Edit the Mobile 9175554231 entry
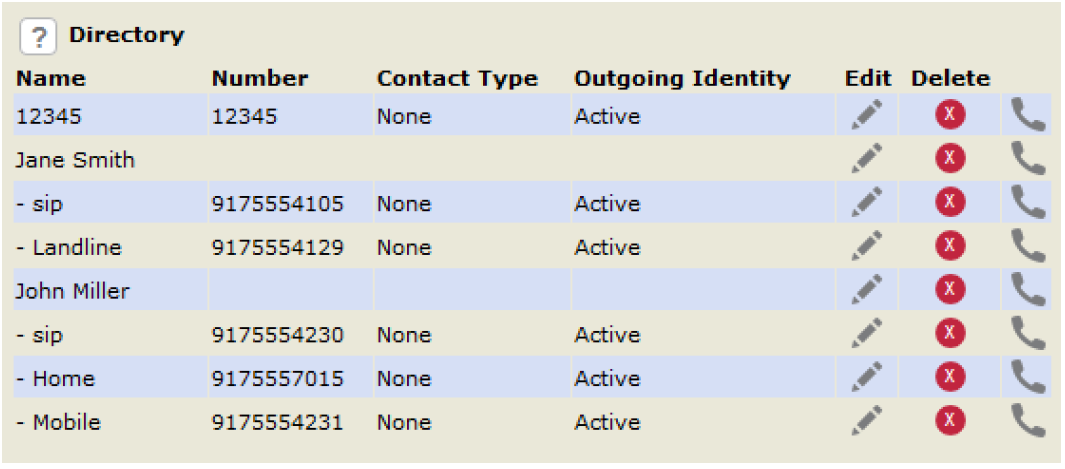 (867, 421)
